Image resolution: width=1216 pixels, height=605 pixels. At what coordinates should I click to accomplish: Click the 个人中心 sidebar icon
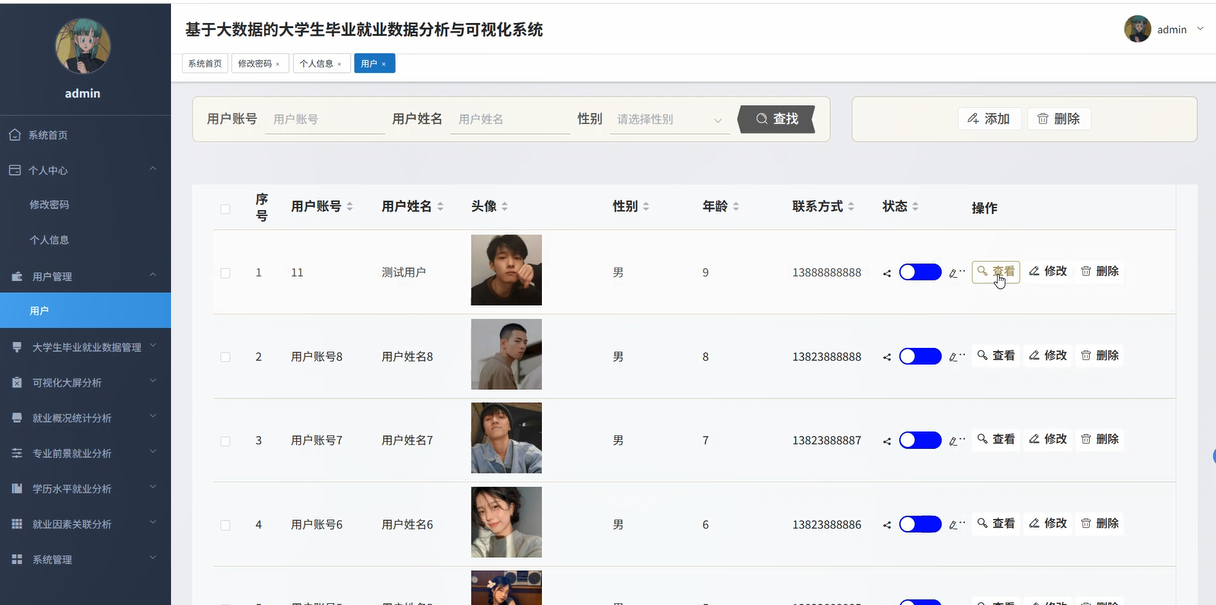pyautogui.click(x=15, y=170)
